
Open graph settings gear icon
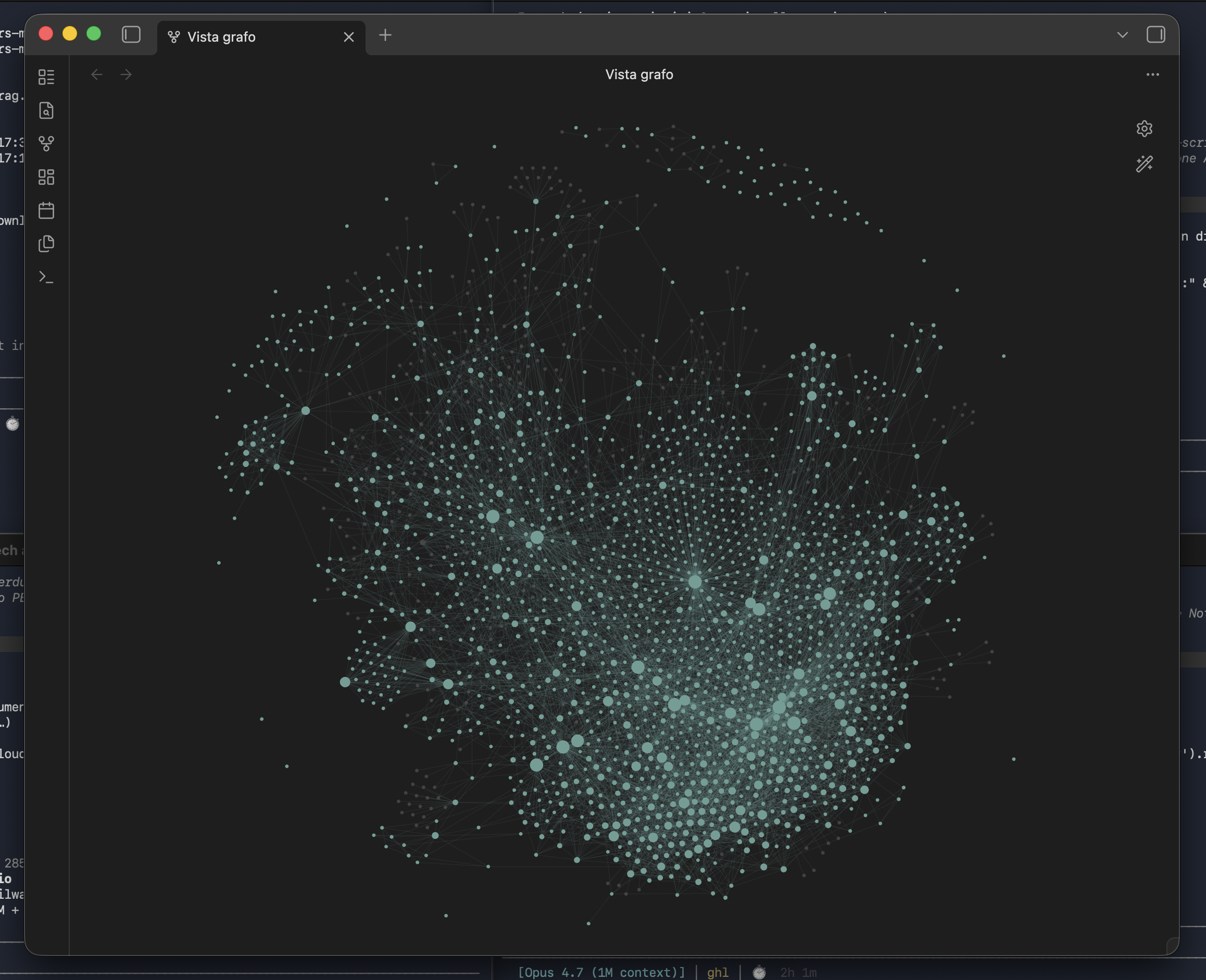(x=1144, y=129)
